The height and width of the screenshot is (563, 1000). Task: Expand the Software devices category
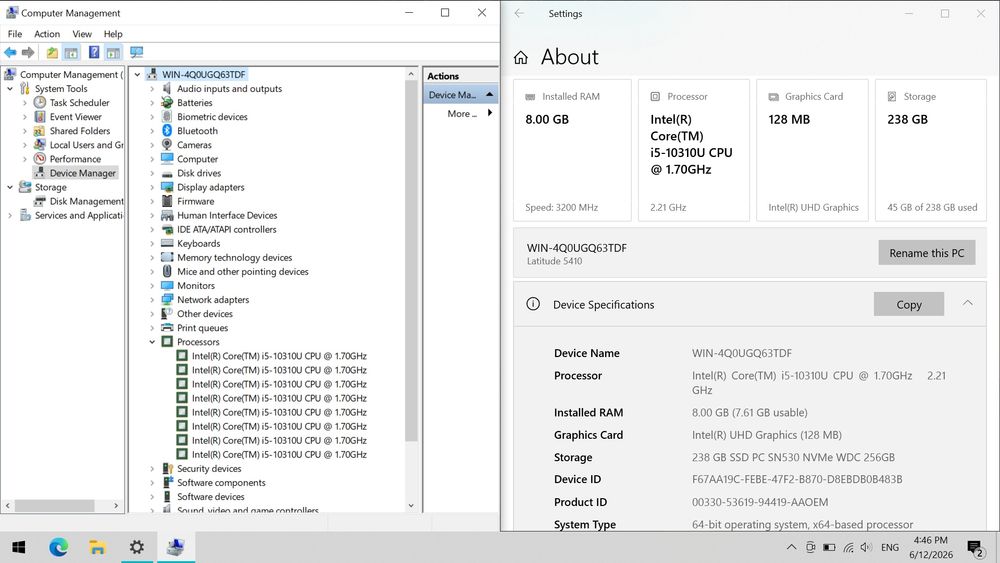pyautogui.click(x=152, y=497)
